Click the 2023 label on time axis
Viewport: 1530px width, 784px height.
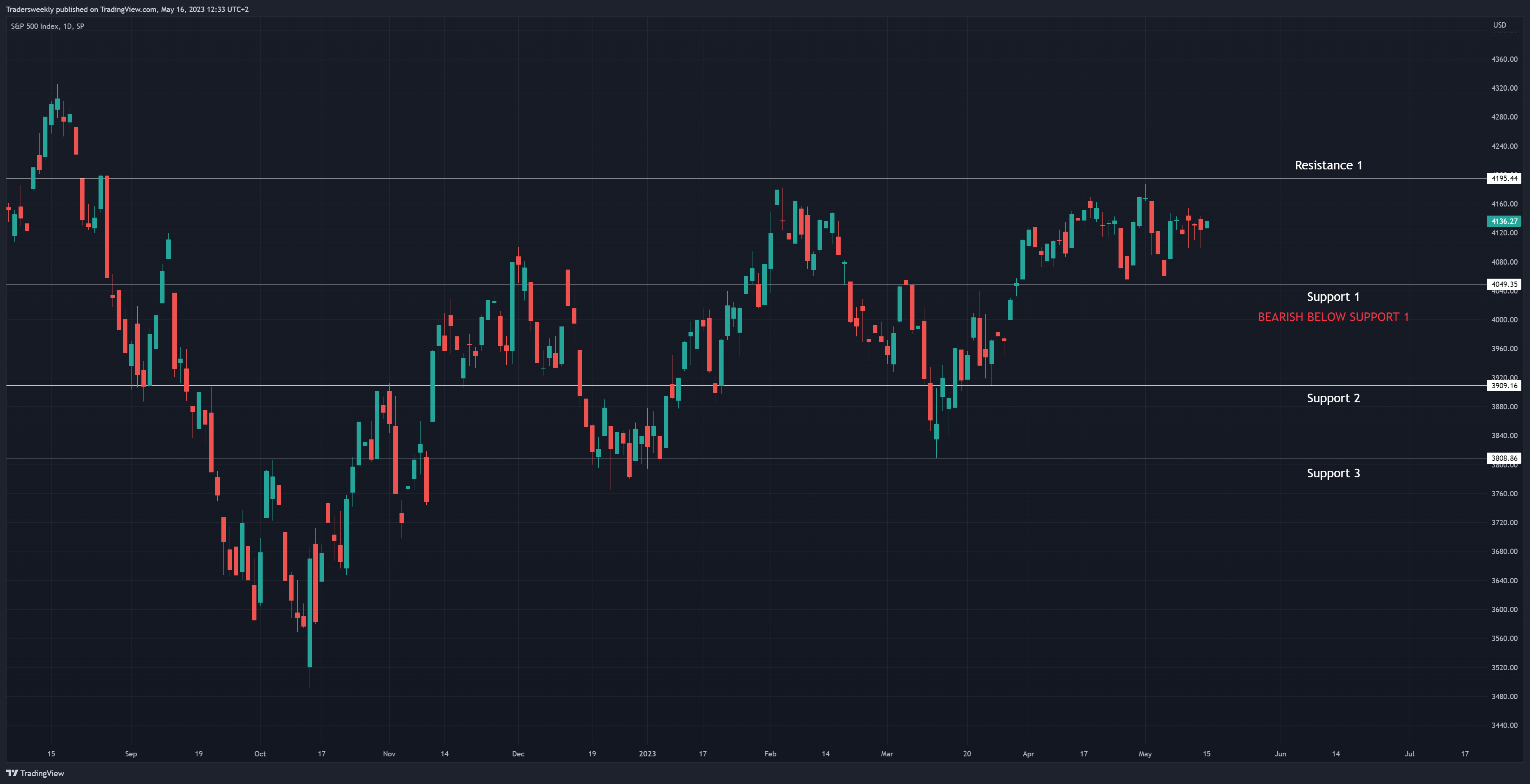[x=647, y=754]
